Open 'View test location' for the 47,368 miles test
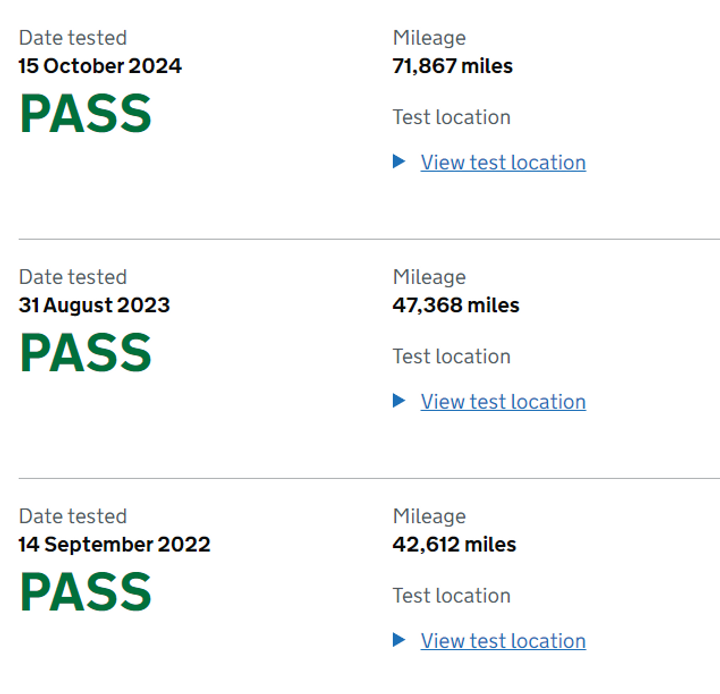Viewport: 720px width, 694px height. pos(503,401)
